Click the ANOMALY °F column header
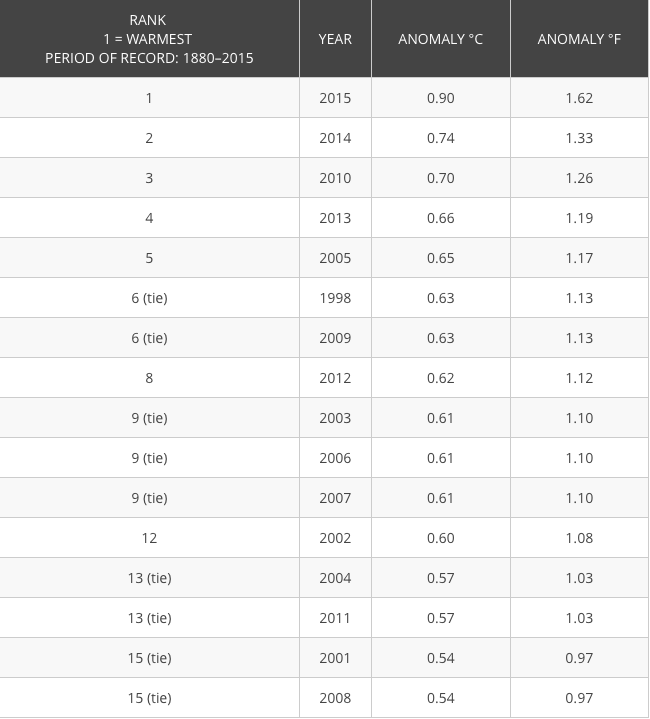The image size is (650, 719). pyautogui.click(x=579, y=39)
